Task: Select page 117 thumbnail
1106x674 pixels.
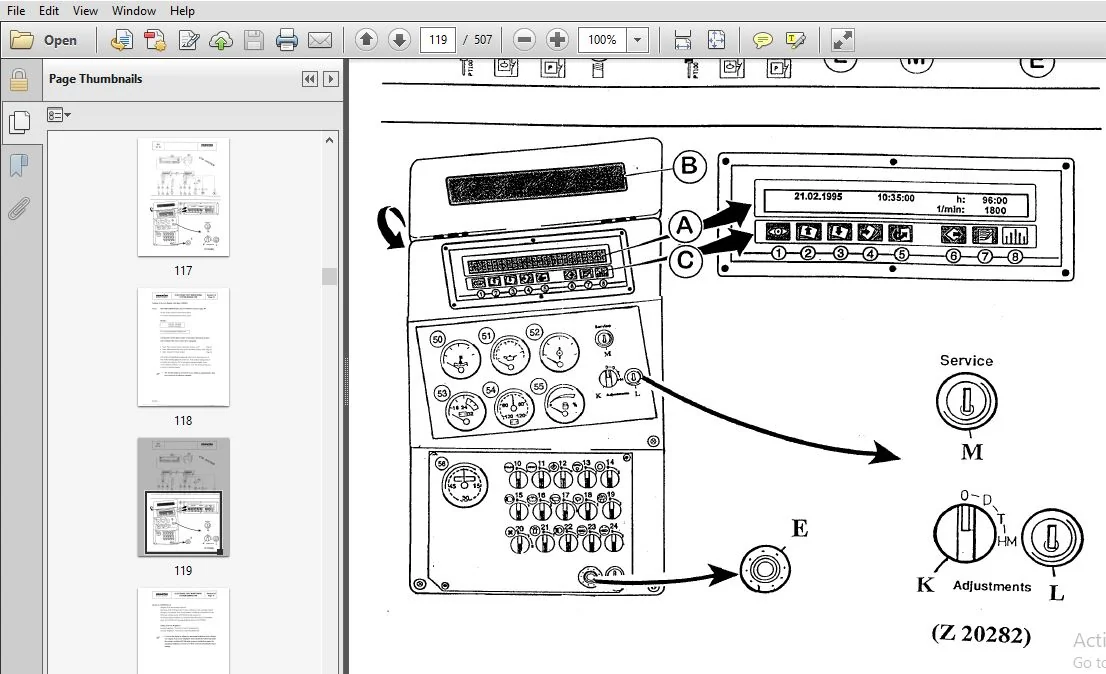Action: [183, 197]
